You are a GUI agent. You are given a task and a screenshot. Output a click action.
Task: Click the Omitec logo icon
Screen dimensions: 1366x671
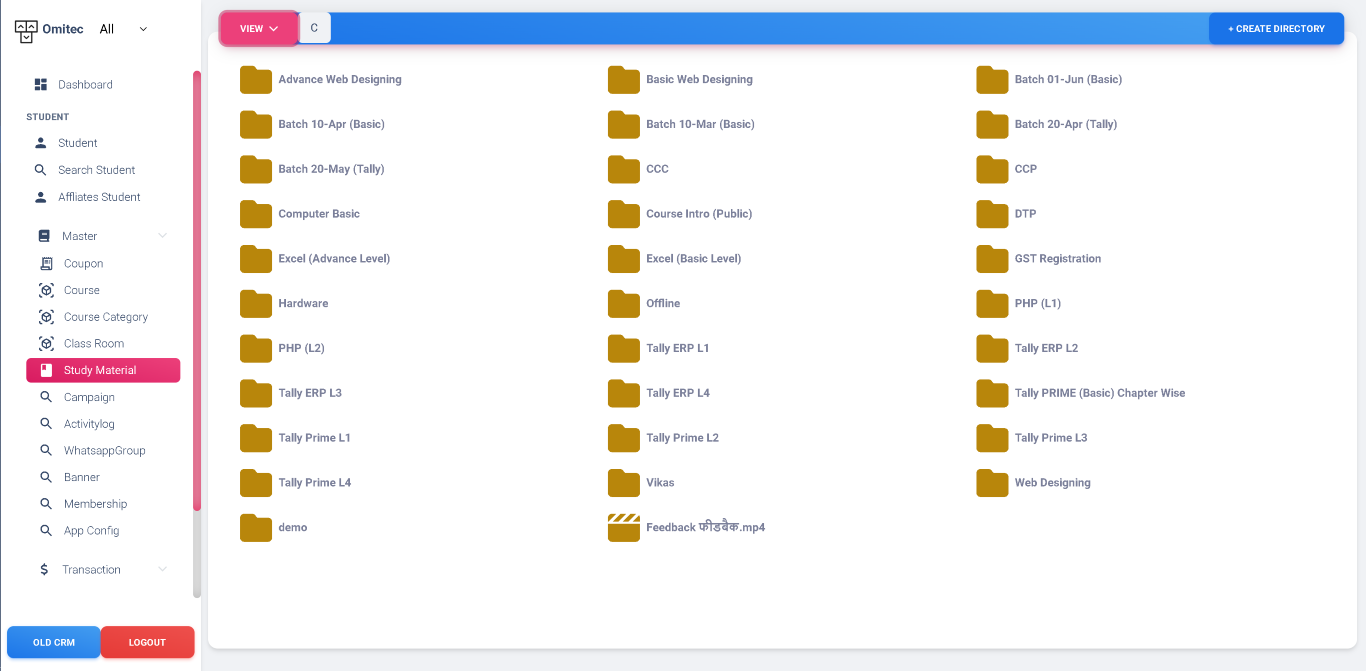26,30
